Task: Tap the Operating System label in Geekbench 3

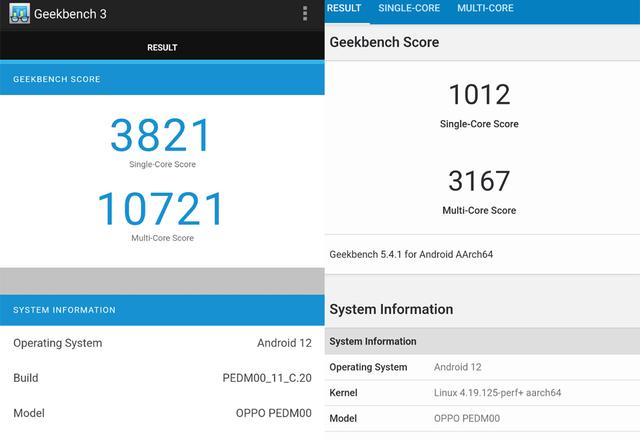Action: (x=58, y=343)
